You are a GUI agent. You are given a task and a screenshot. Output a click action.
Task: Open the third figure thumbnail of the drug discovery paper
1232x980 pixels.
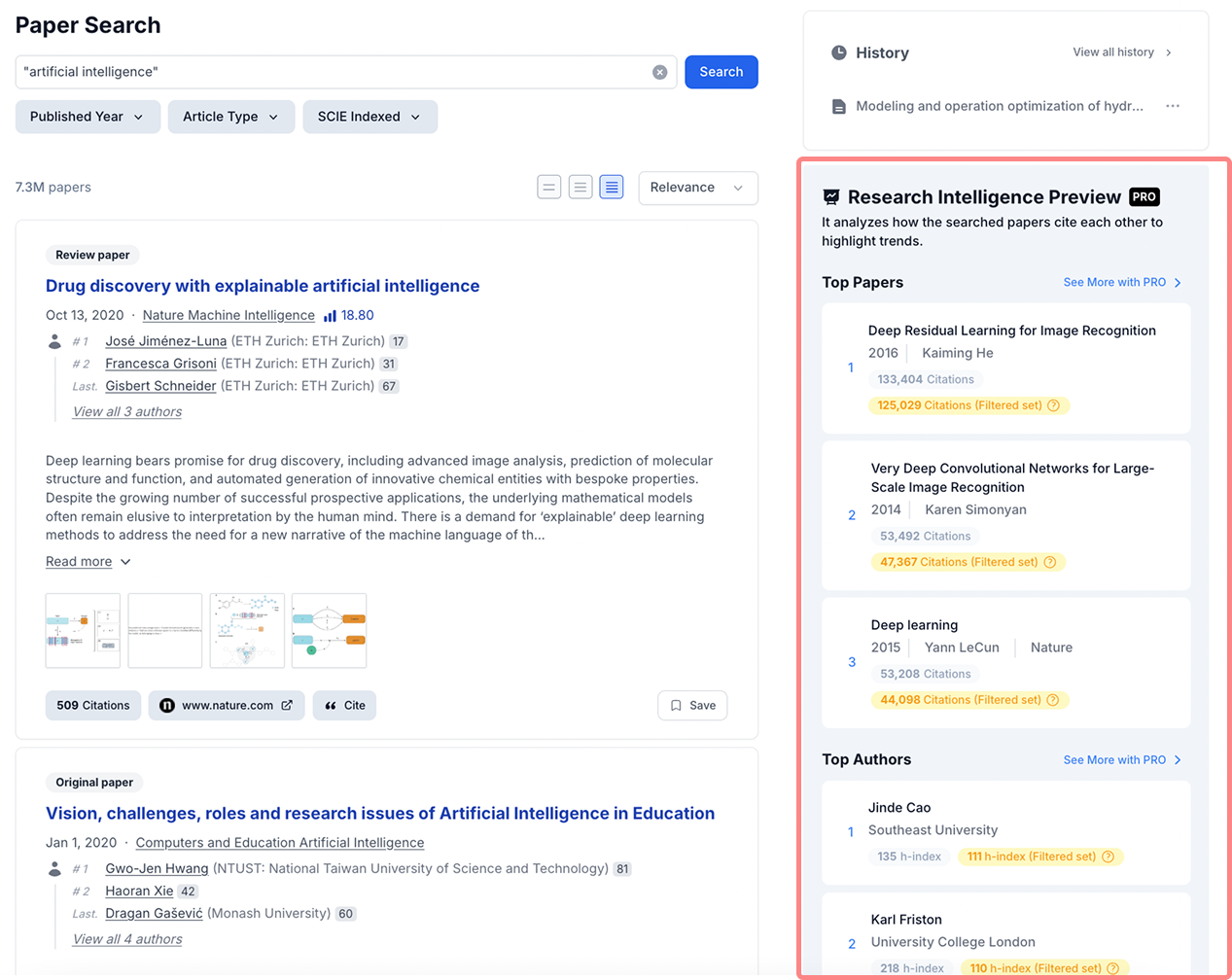247,630
